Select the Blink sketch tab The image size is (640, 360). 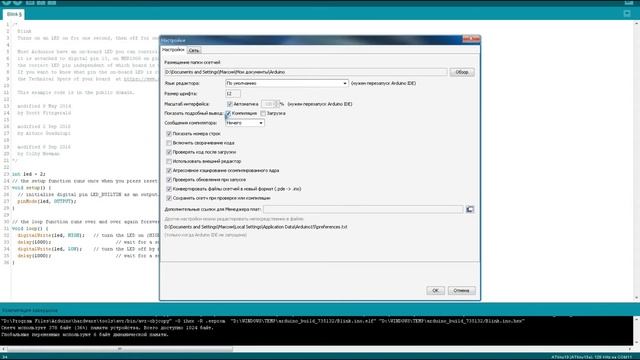tap(14, 14)
